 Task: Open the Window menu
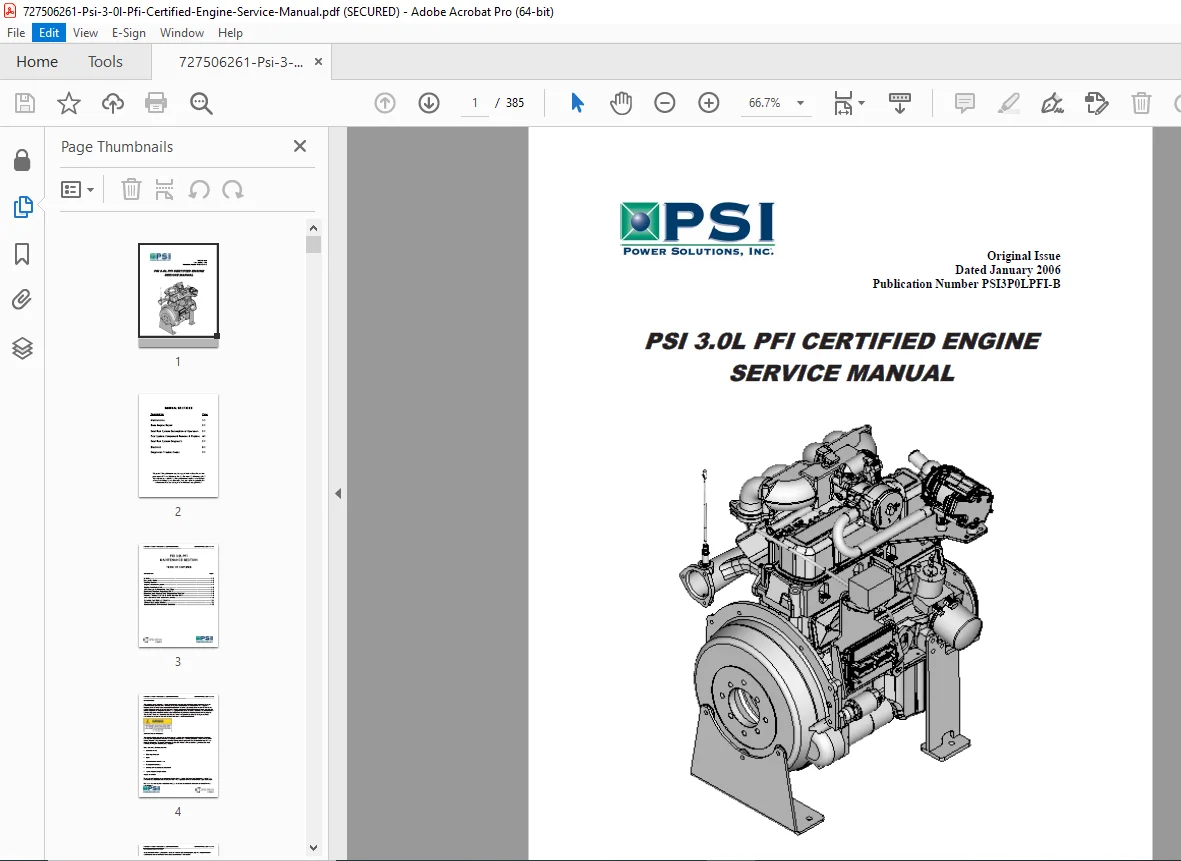point(182,33)
